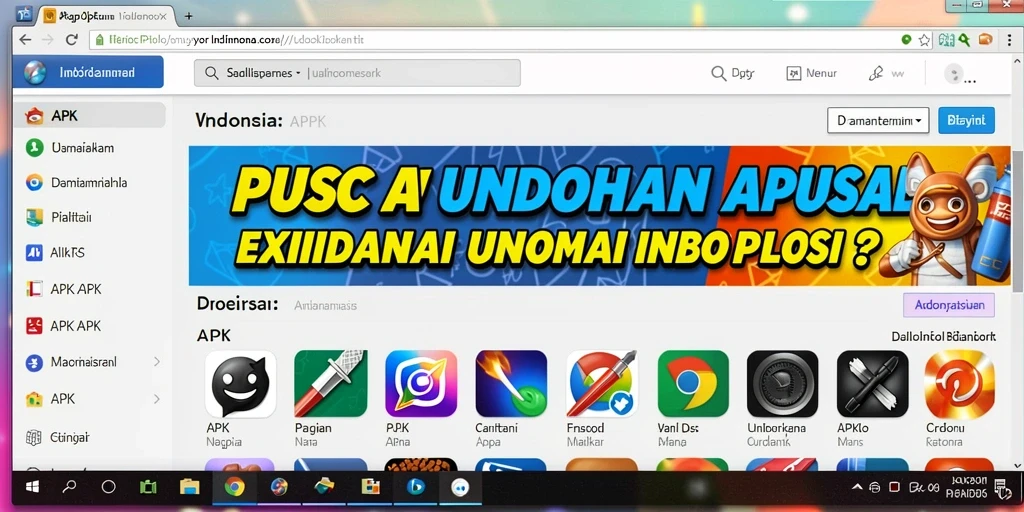Click the blue Btayint button

966,120
